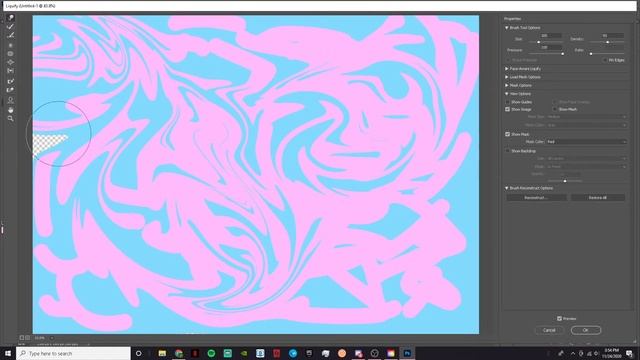Uncheck the Show Mask checkbox
Screen dimensions: 640x360
507,134
